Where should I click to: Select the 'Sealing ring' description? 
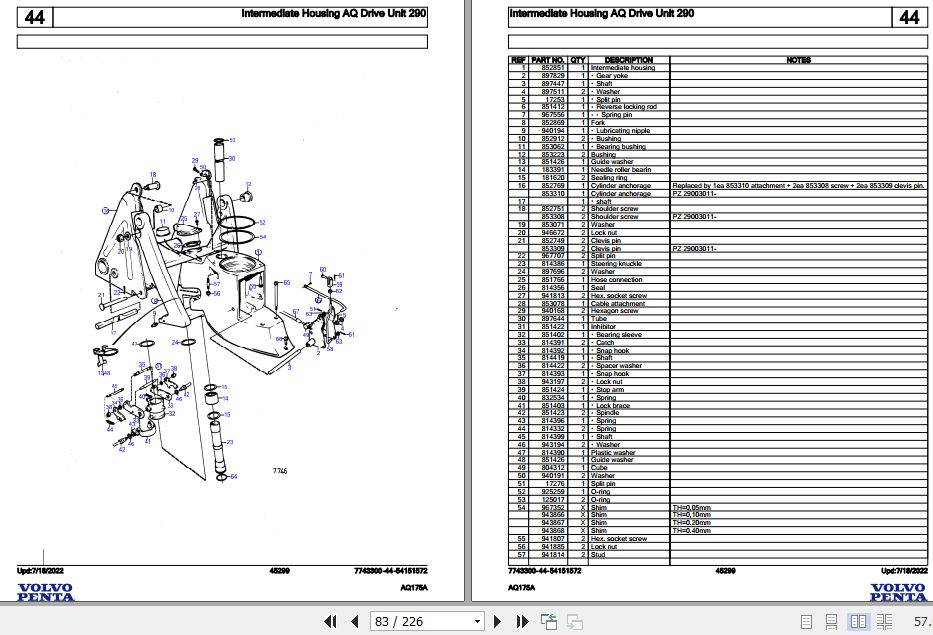(609, 178)
